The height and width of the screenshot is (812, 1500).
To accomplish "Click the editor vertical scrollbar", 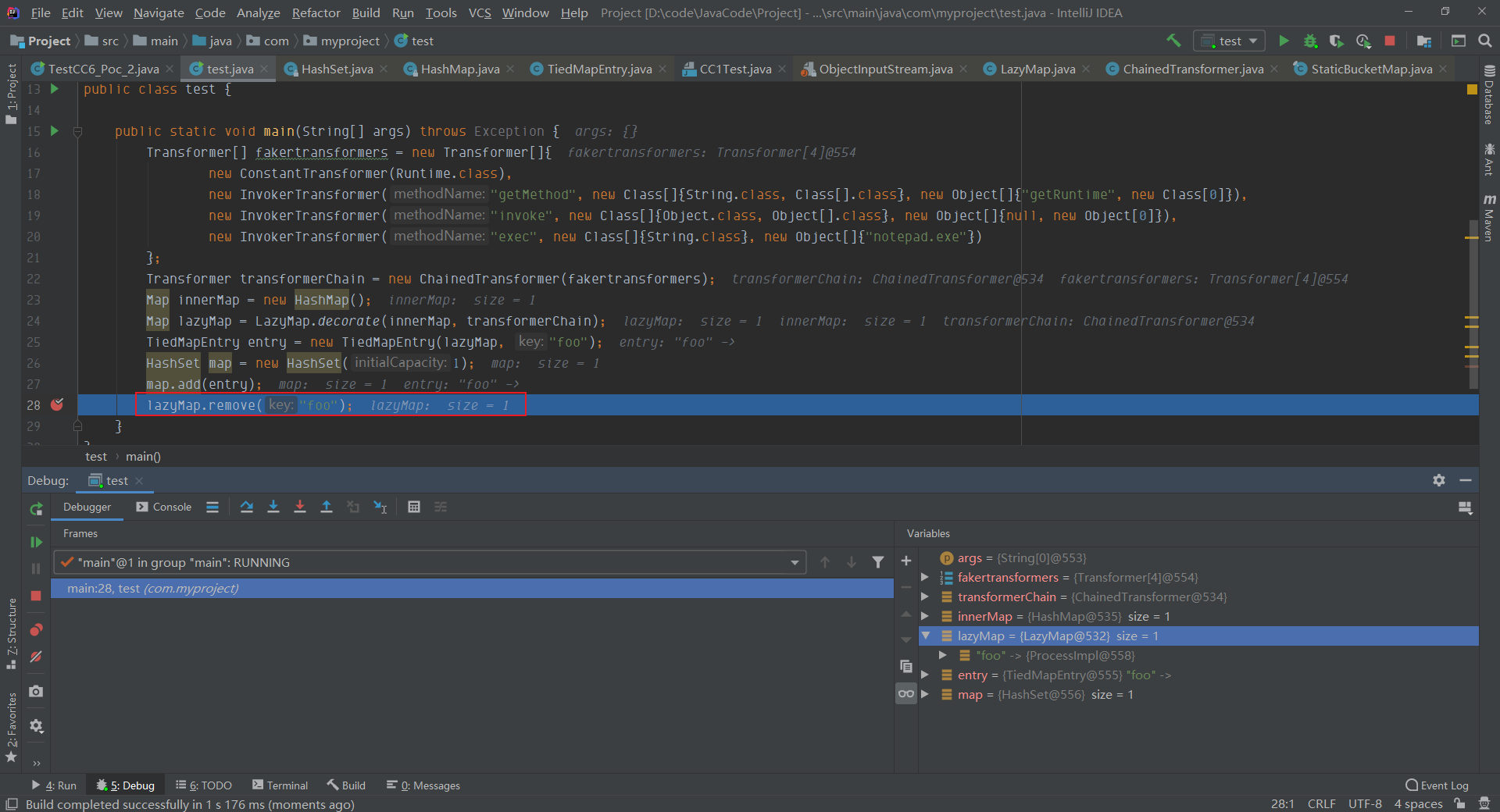I will (1473, 304).
